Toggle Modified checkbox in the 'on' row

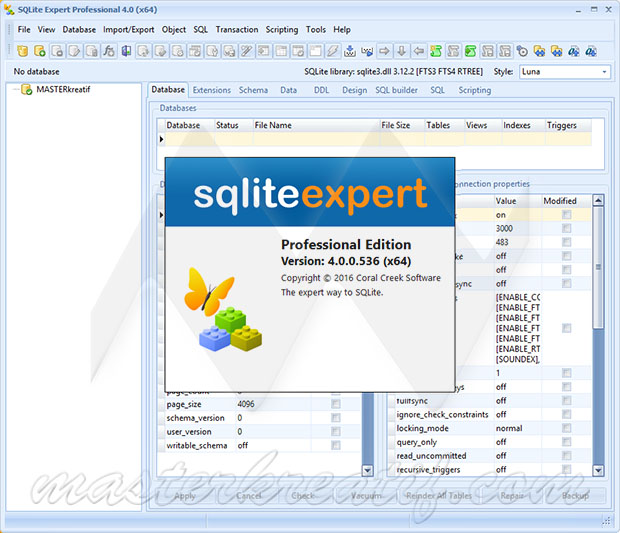pos(567,215)
